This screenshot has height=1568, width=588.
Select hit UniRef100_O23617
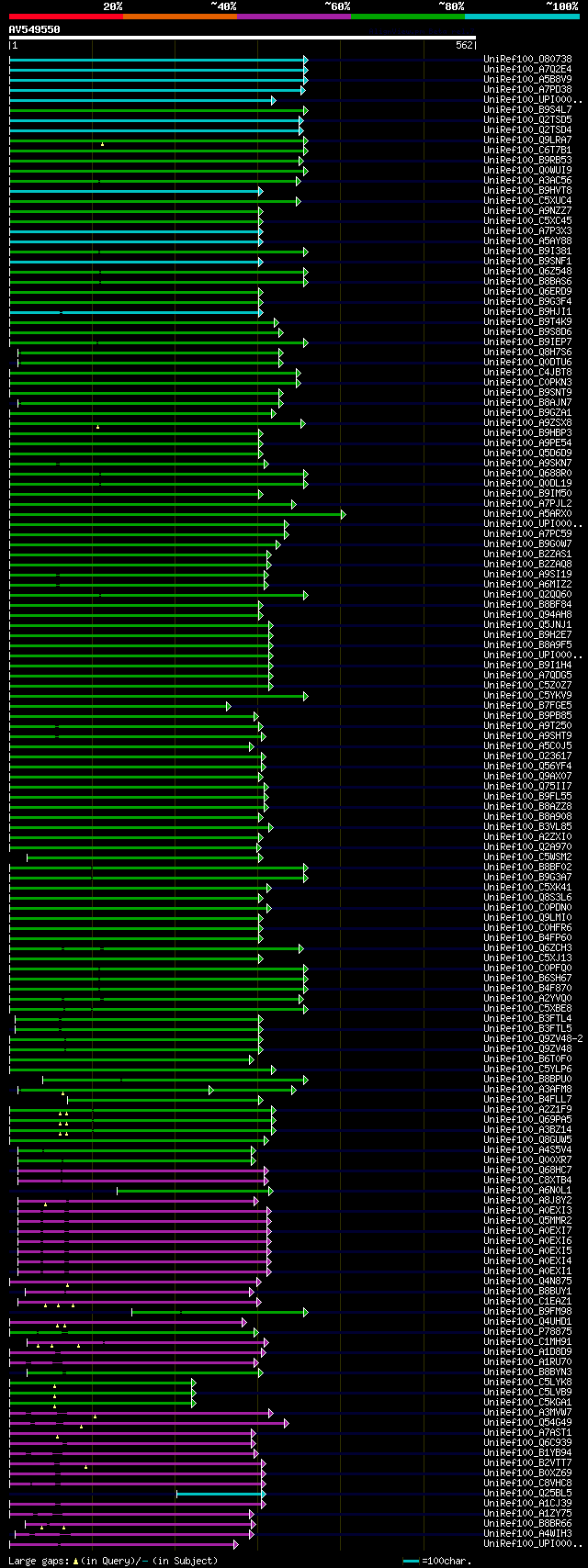527,756
